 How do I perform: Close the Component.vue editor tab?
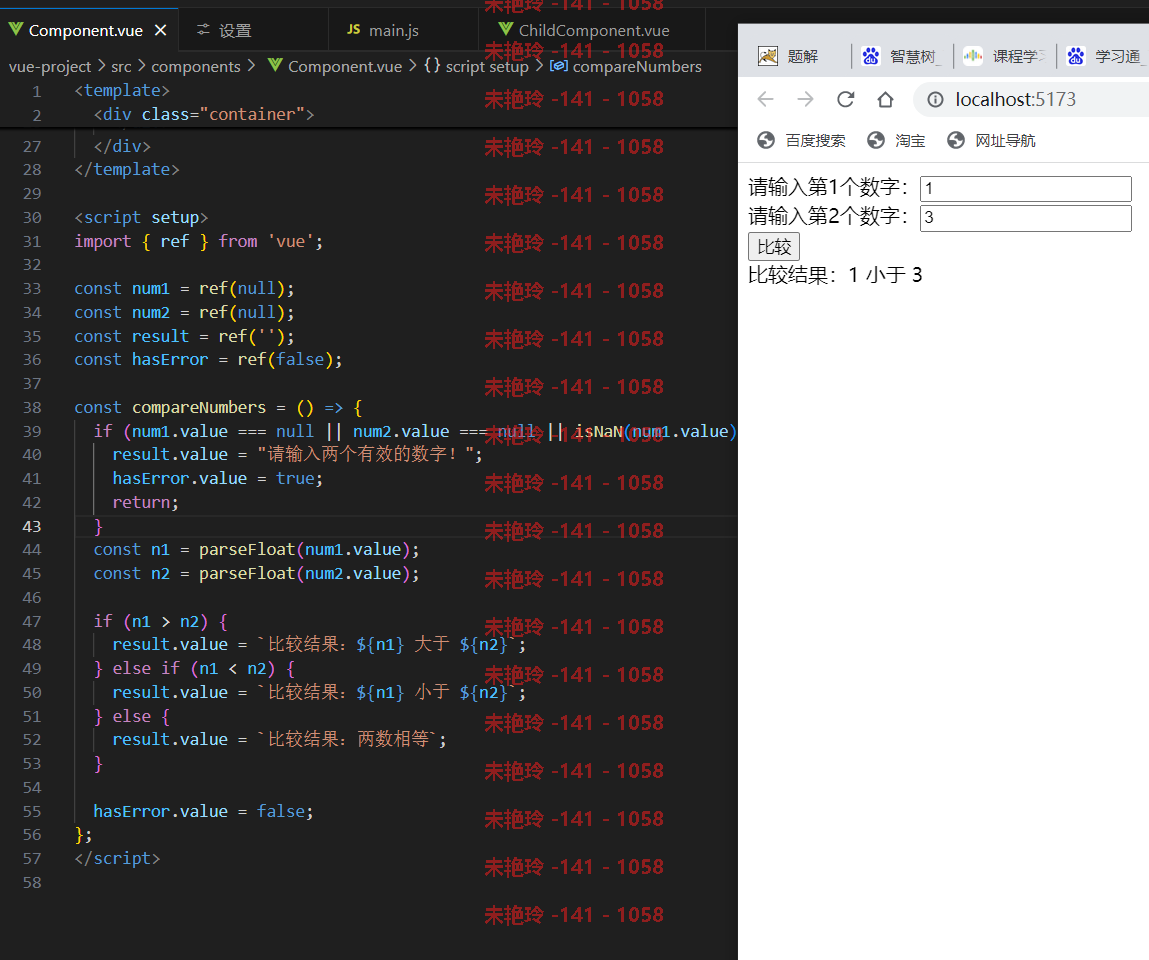tap(160, 30)
